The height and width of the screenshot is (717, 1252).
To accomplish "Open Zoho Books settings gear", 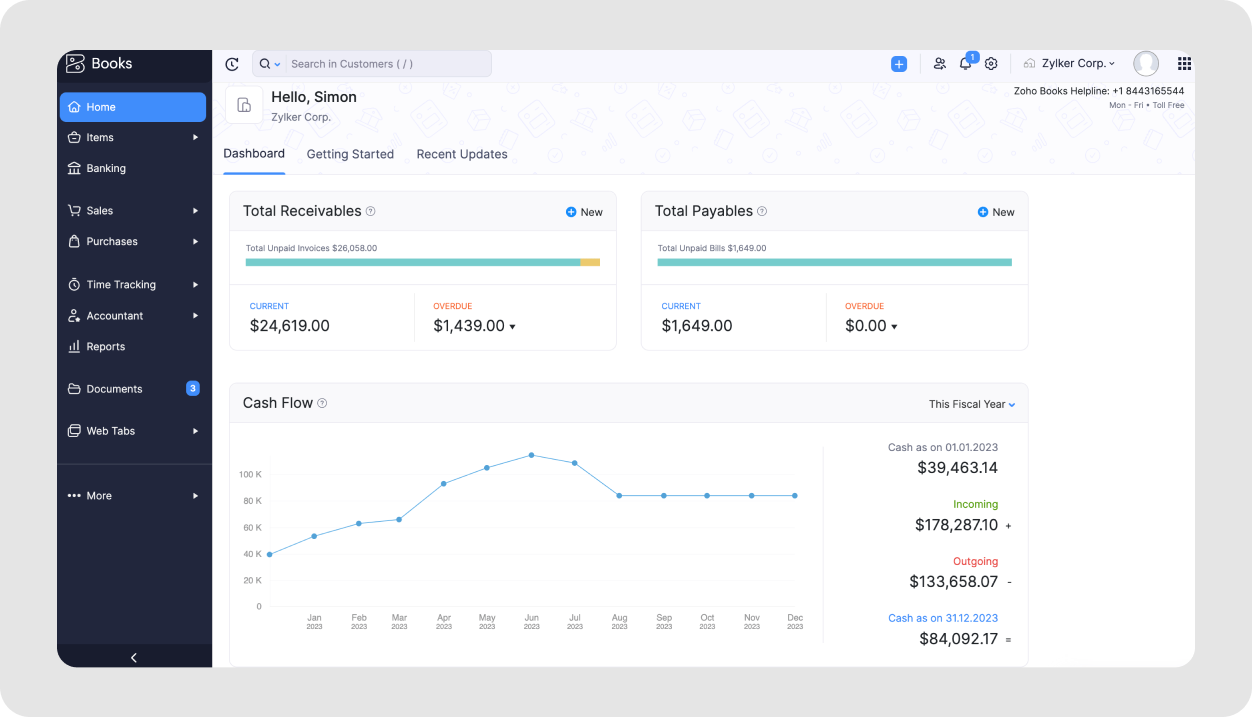I will pos(990,64).
